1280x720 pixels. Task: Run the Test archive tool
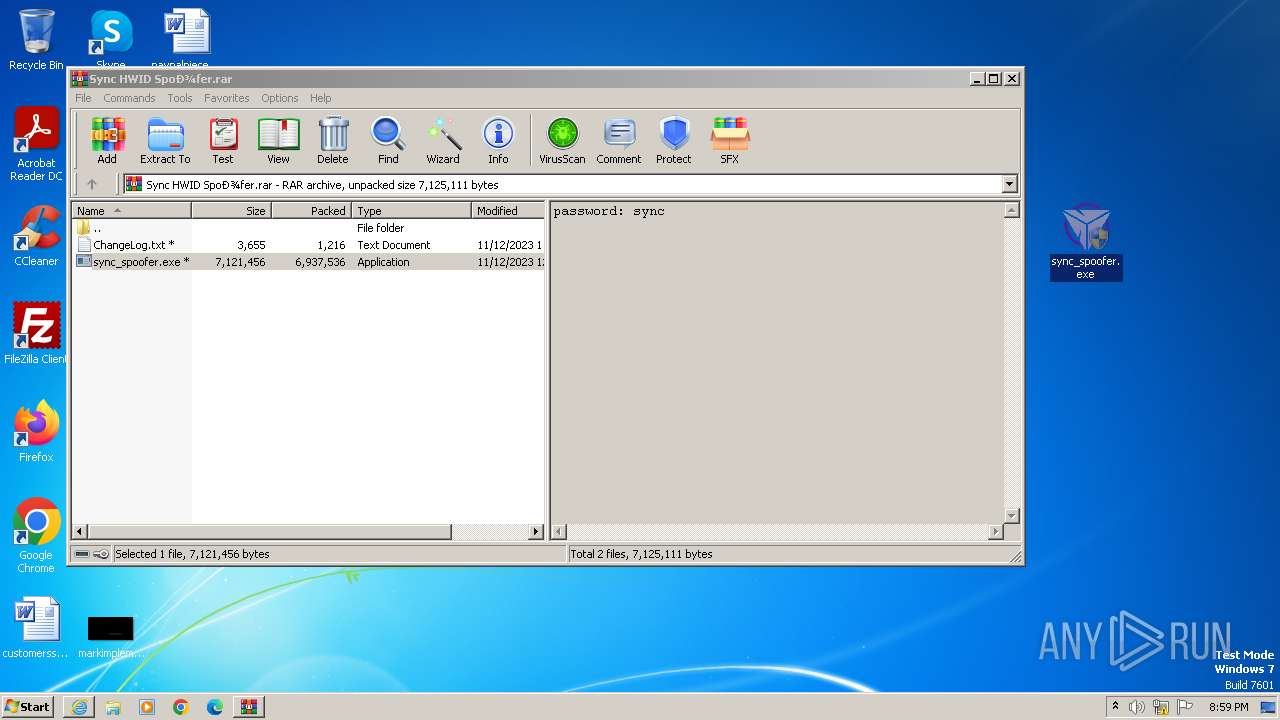(223, 140)
